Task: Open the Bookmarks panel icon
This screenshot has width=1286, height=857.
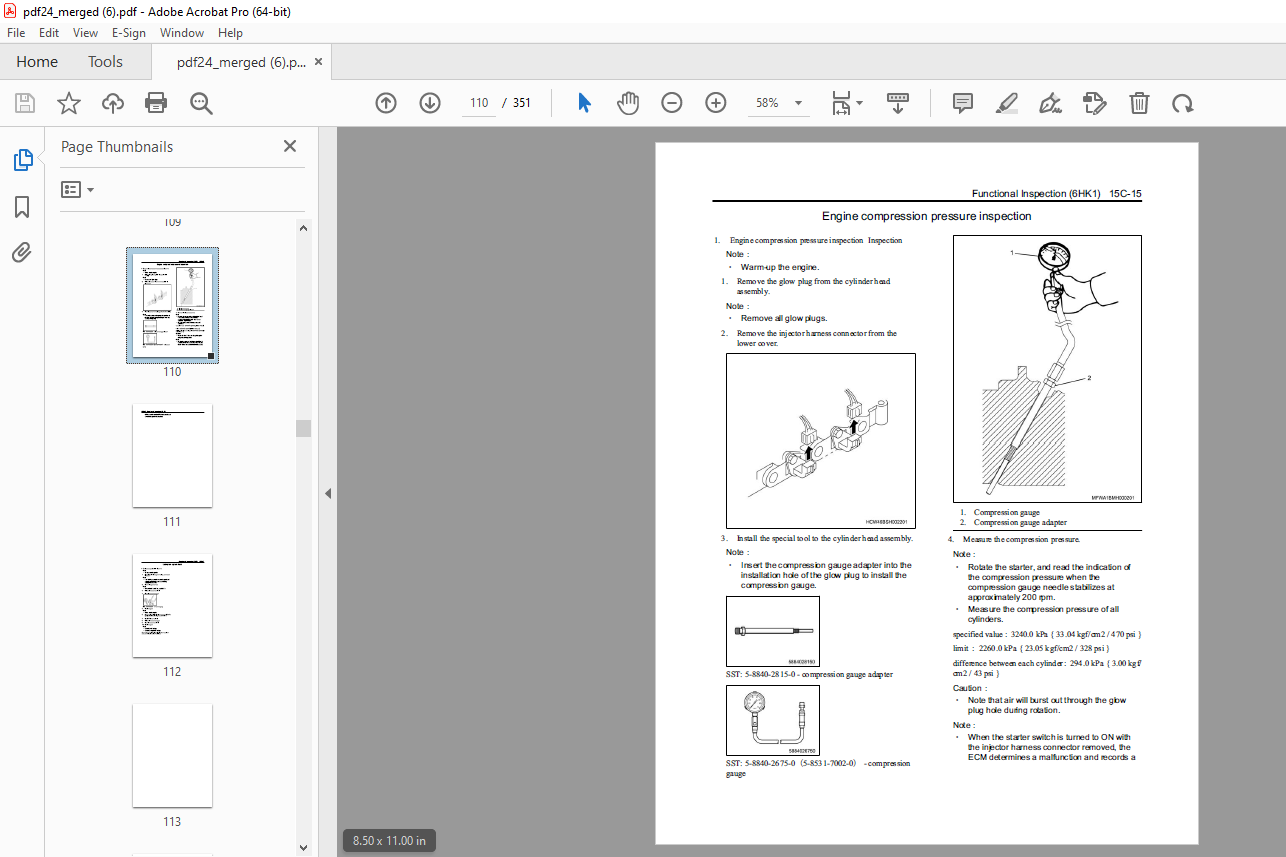Action: tap(22, 206)
